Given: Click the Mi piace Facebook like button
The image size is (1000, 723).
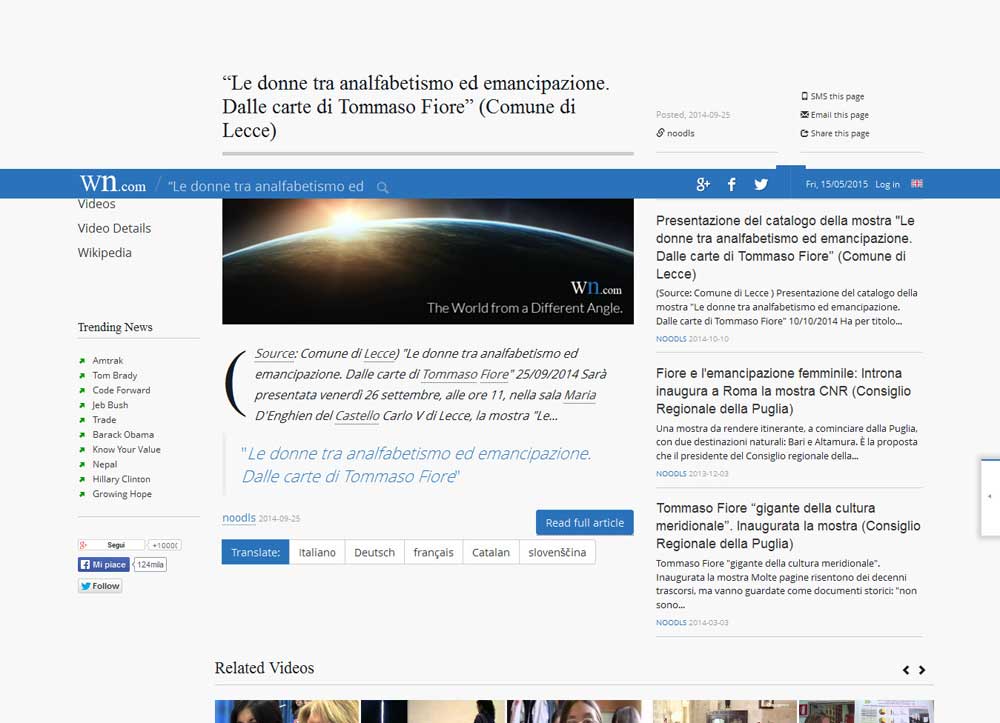Looking at the screenshot, I should coord(103,564).
